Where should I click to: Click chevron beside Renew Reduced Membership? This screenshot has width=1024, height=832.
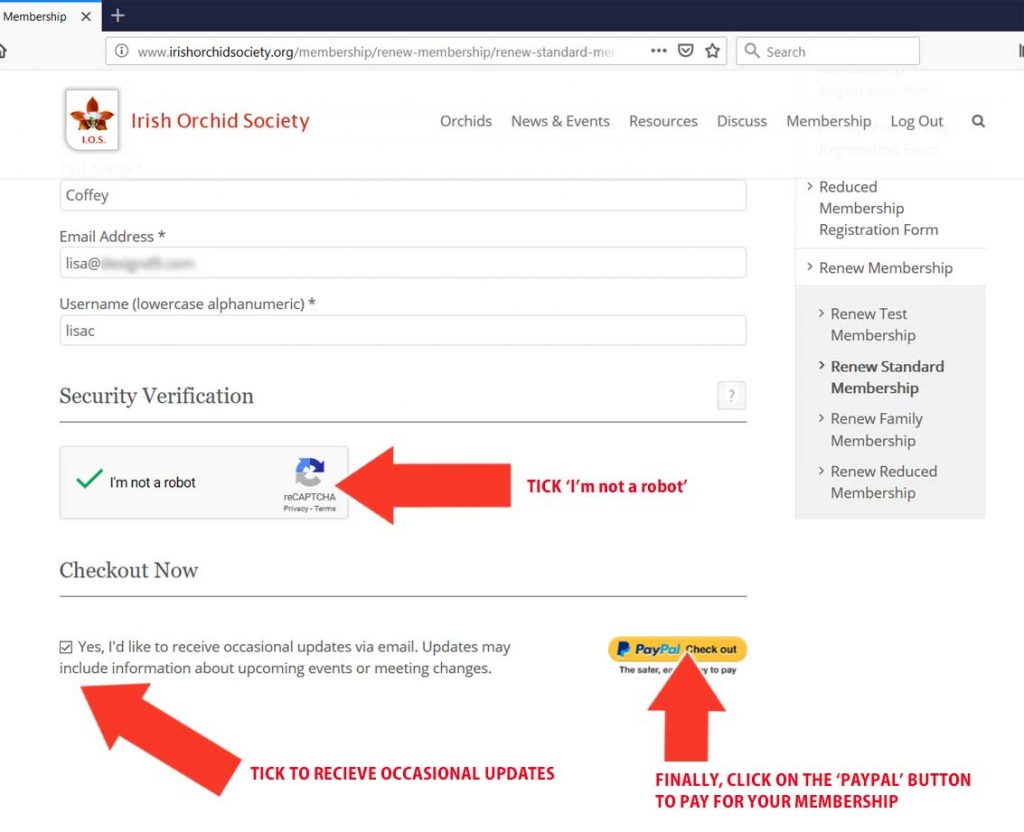tap(822, 470)
